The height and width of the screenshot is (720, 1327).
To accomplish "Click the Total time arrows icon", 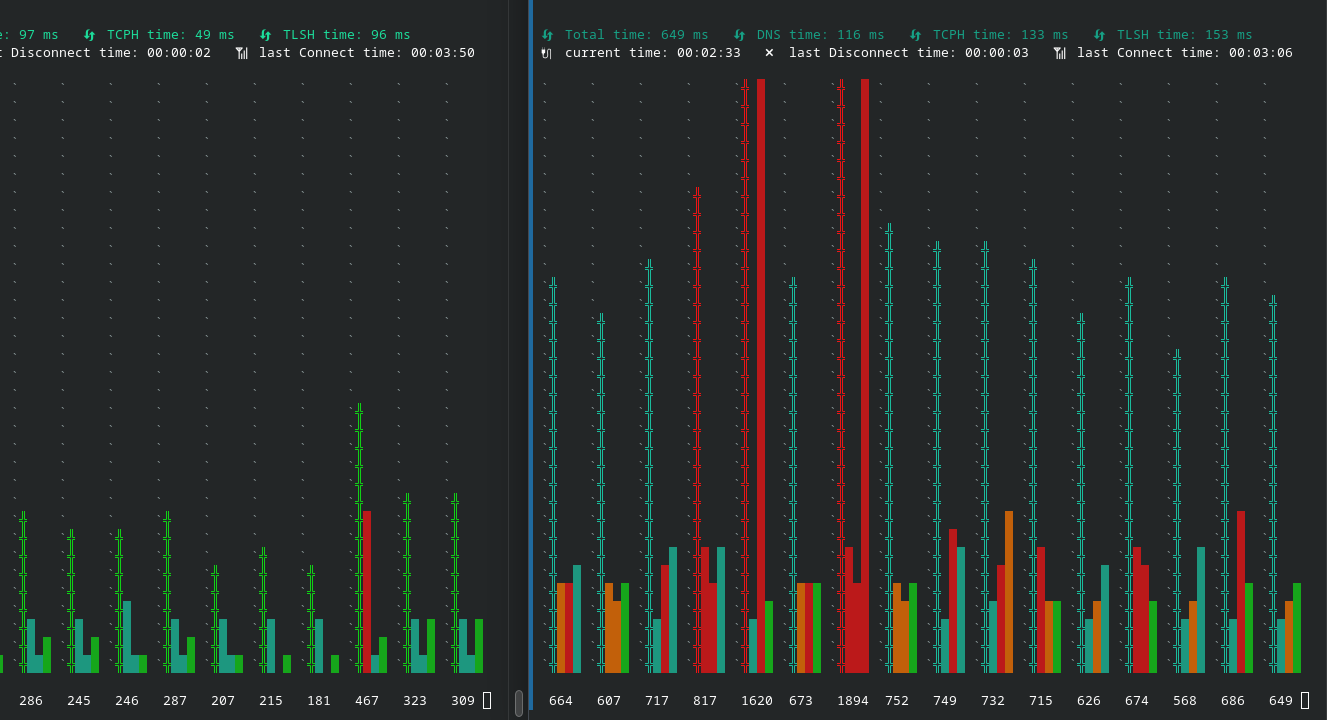I will 546,34.
